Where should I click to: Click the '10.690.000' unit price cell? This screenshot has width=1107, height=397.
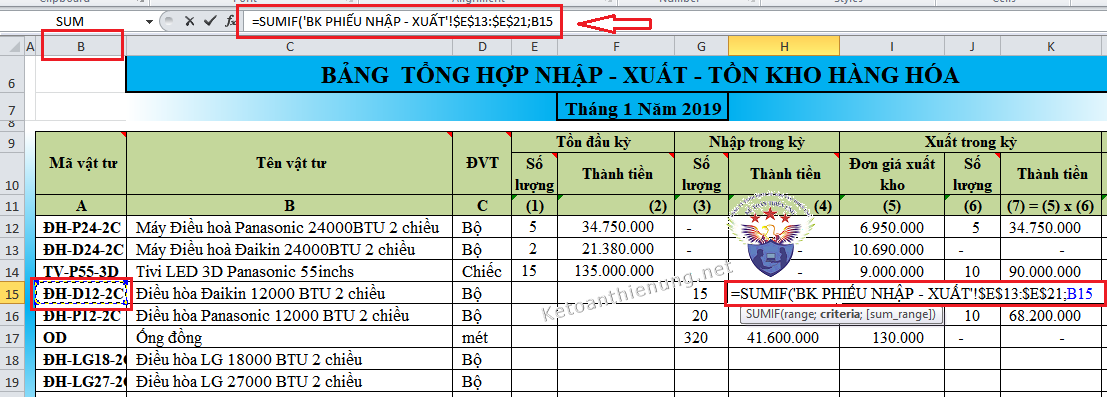click(x=892, y=249)
